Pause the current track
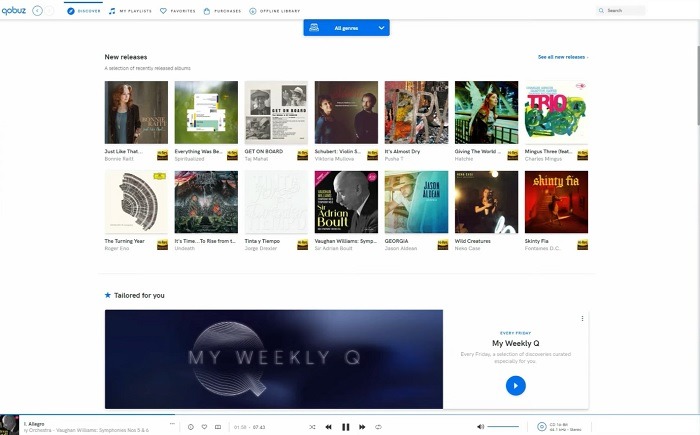Viewport: 700px width, 435px height. (346, 427)
